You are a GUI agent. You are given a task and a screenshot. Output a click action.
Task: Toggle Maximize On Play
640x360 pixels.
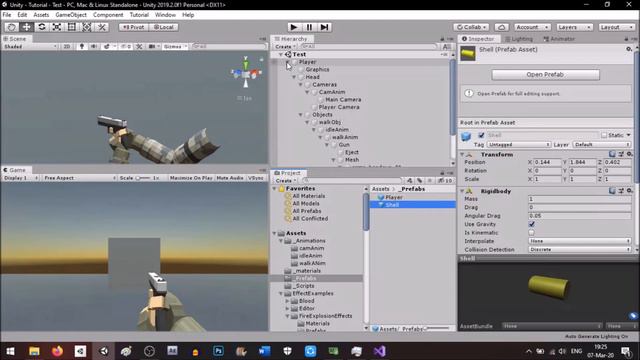click(191, 178)
